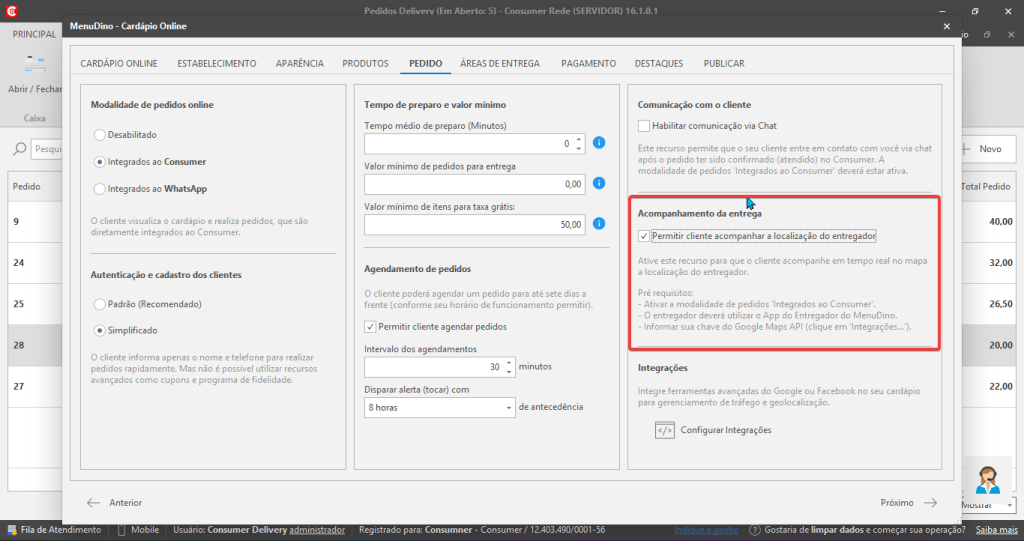Click info icon beside Valor mínimo de pedidos
The height and width of the screenshot is (541, 1024).
click(599, 183)
